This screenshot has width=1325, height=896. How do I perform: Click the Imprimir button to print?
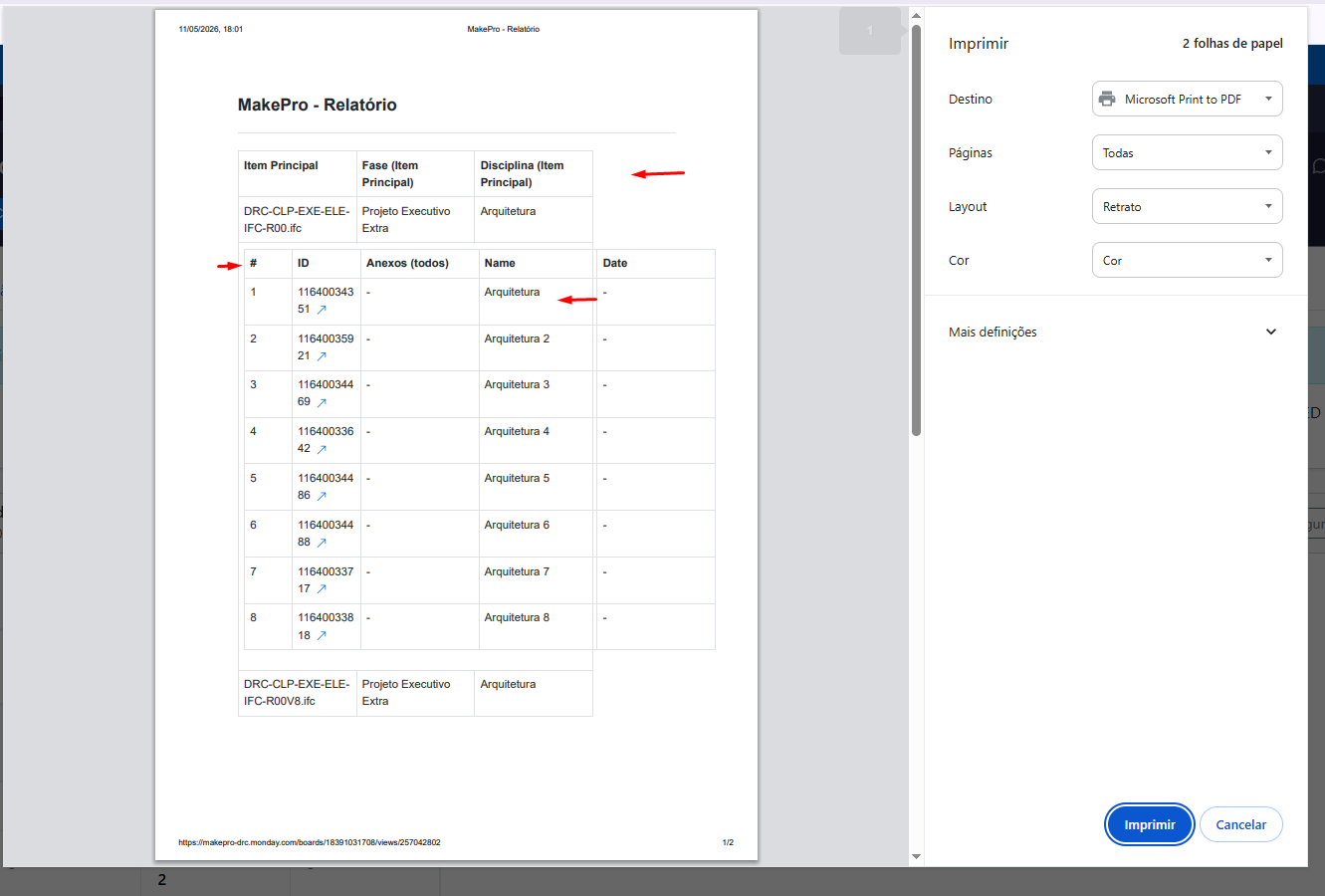pos(1150,824)
